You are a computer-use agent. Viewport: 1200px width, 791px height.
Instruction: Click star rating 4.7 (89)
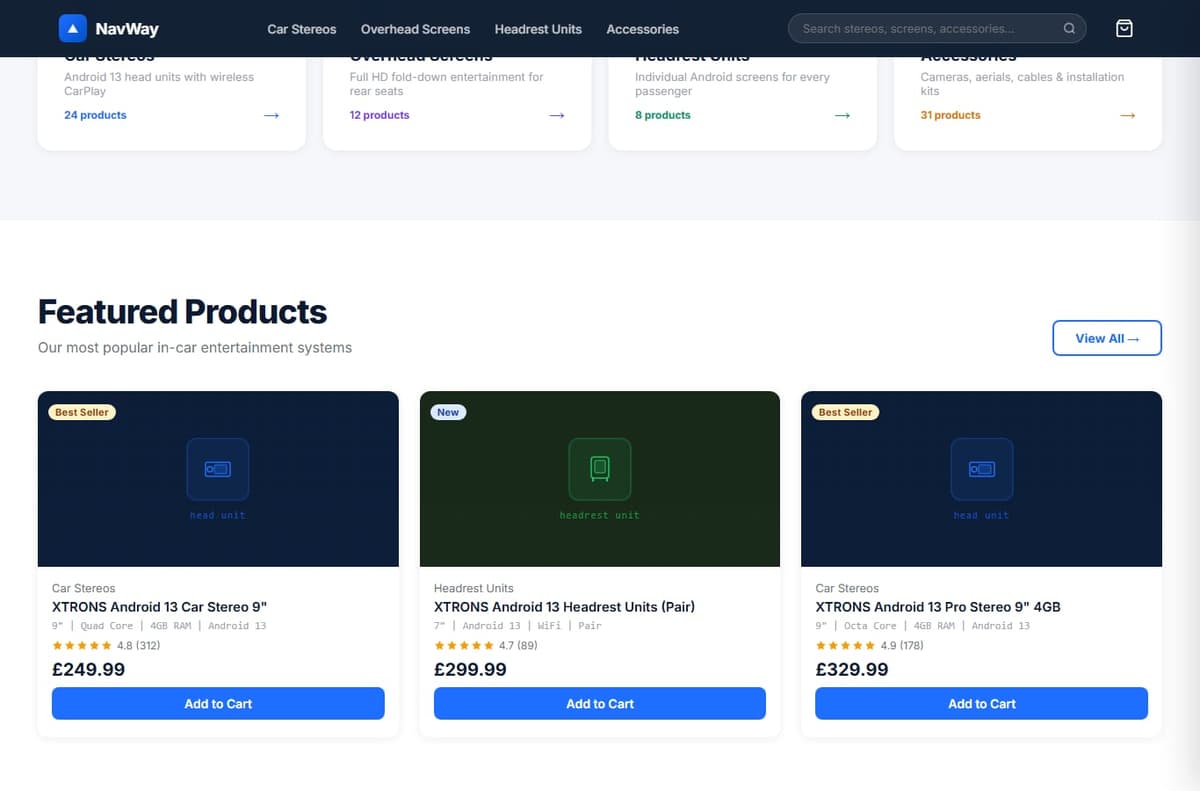pos(486,646)
